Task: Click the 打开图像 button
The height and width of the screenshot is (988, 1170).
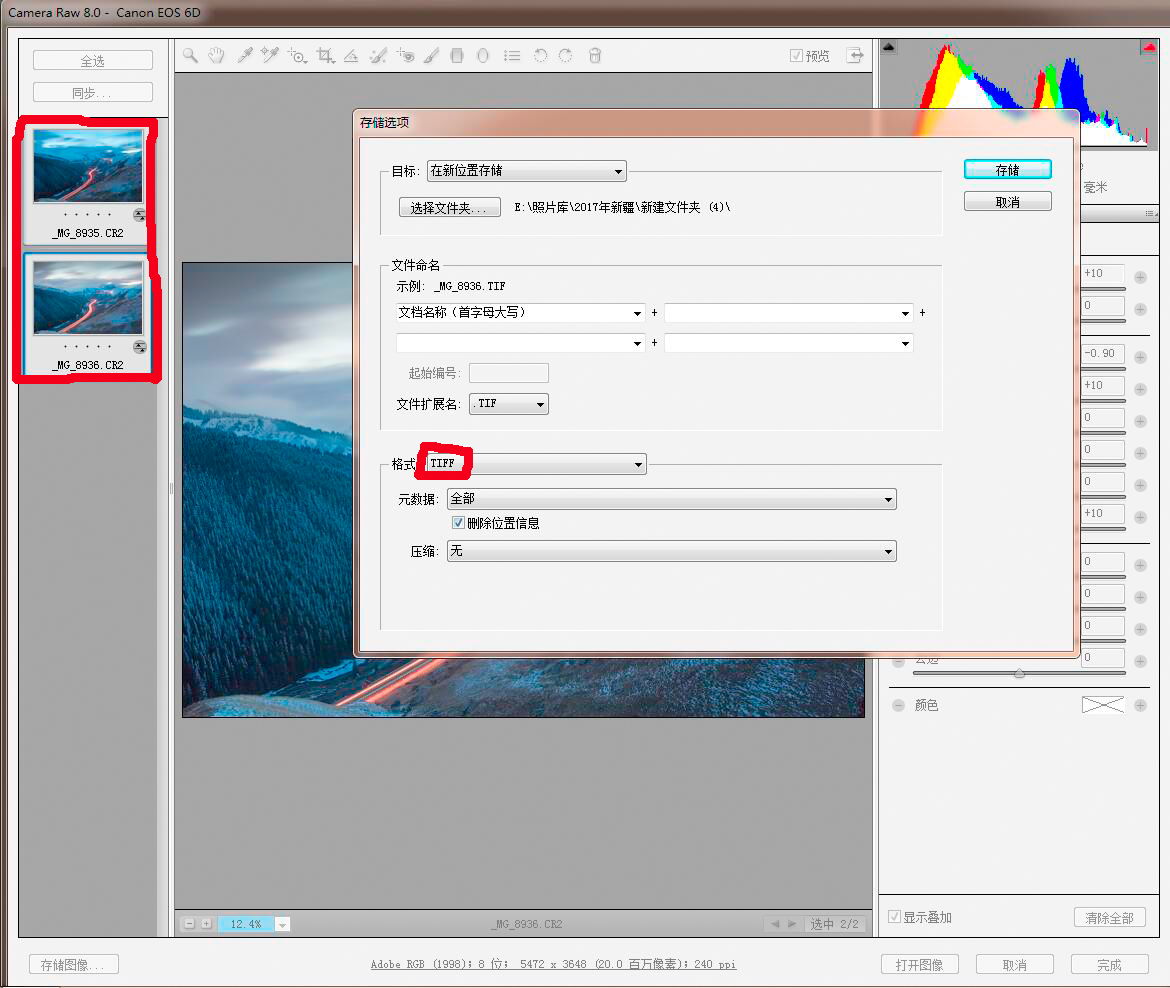Action: click(x=919, y=965)
